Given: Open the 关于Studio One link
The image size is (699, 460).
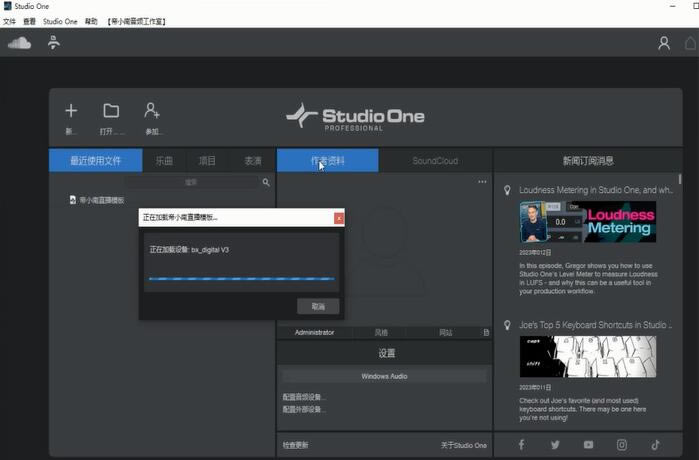Looking at the screenshot, I should pyautogui.click(x=464, y=445).
